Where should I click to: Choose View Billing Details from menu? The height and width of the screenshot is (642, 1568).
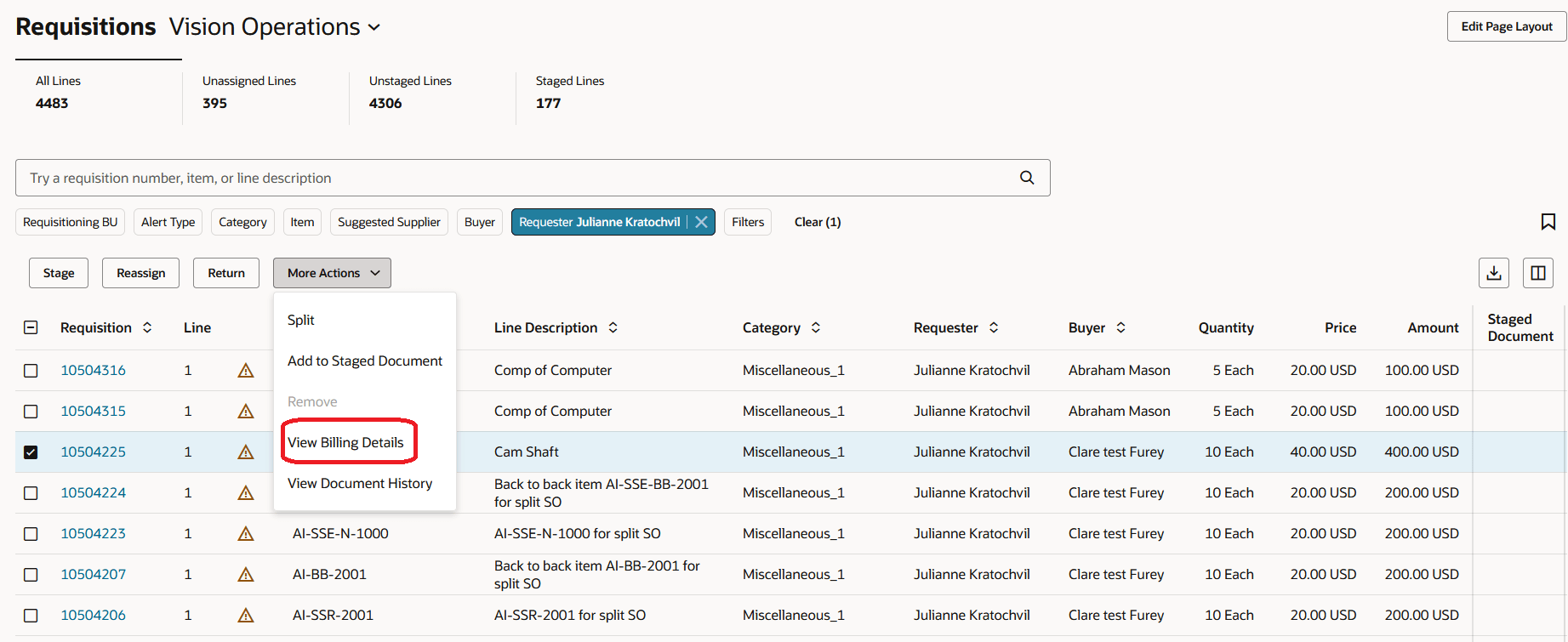point(345,442)
